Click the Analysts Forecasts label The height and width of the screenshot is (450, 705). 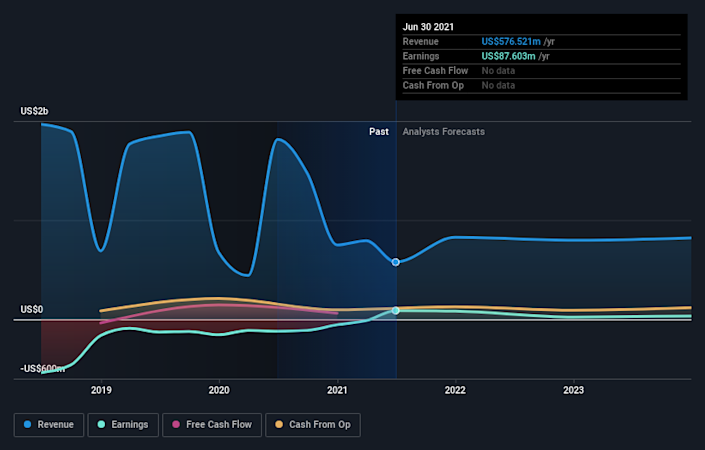point(443,132)
